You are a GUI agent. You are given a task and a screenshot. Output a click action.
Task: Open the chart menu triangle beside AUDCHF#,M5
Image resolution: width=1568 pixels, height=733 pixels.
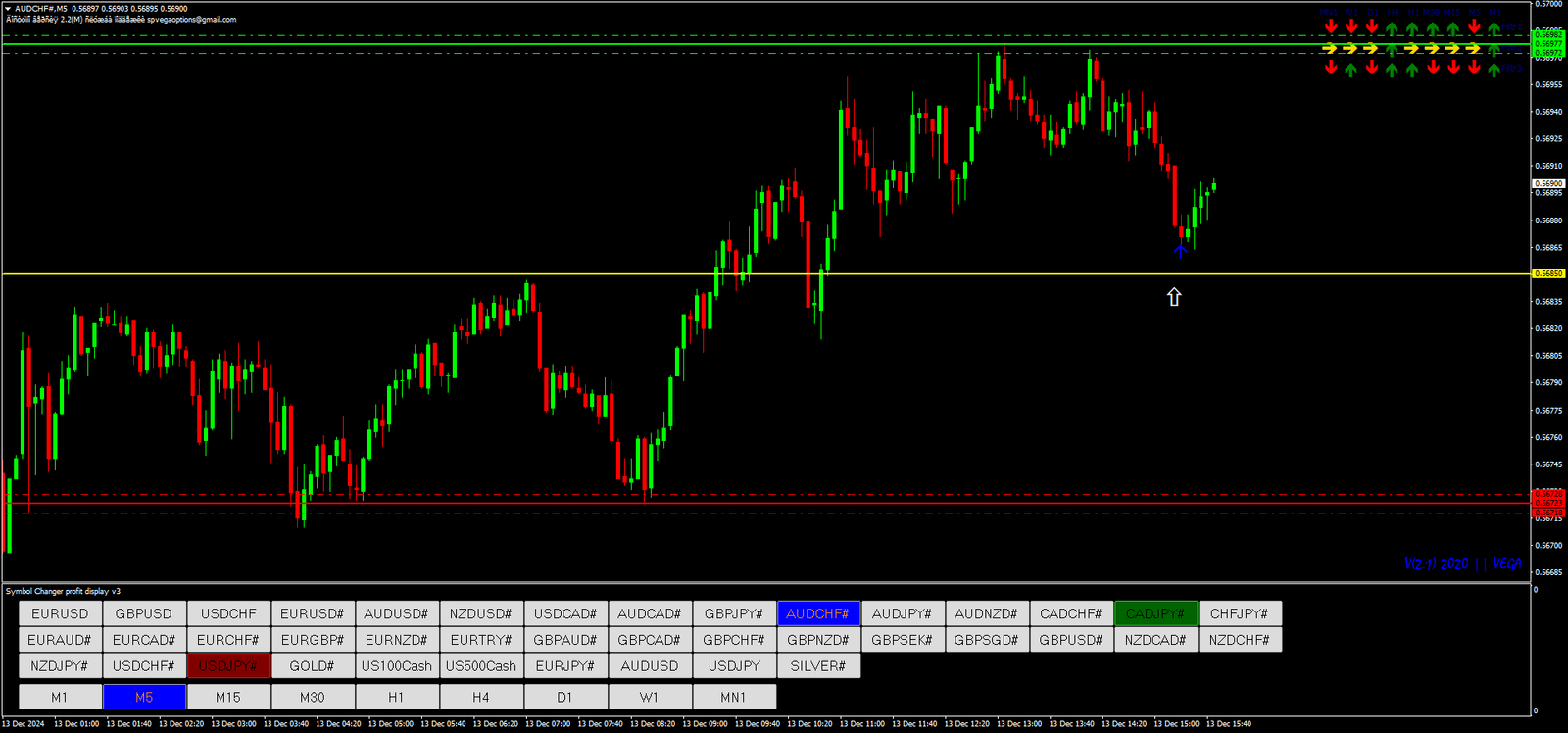(8, 9)
